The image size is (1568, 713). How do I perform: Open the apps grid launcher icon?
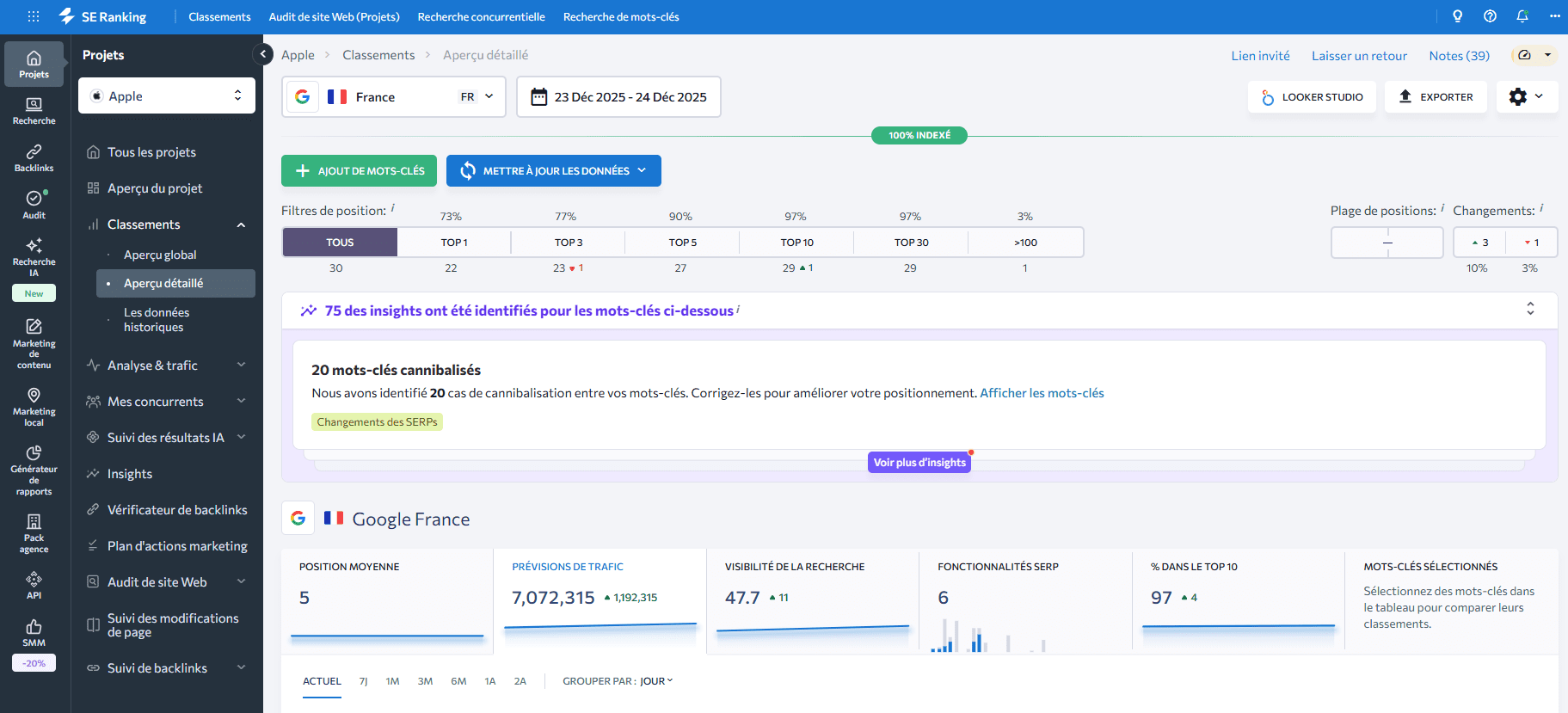34,16
